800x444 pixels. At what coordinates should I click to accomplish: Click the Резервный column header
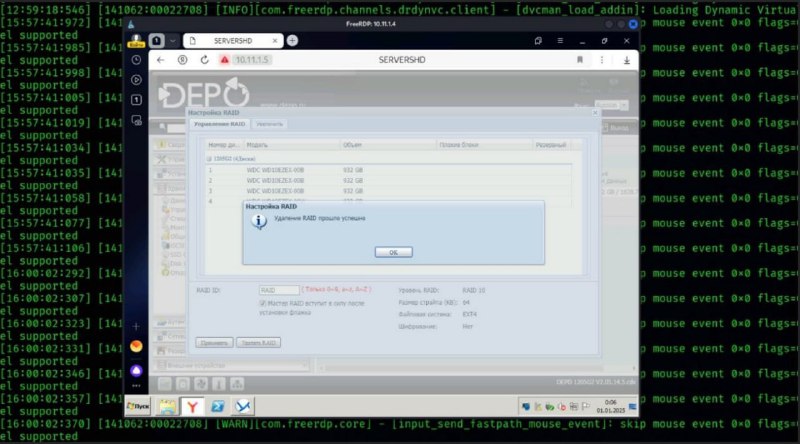click(x=551, y=145)
